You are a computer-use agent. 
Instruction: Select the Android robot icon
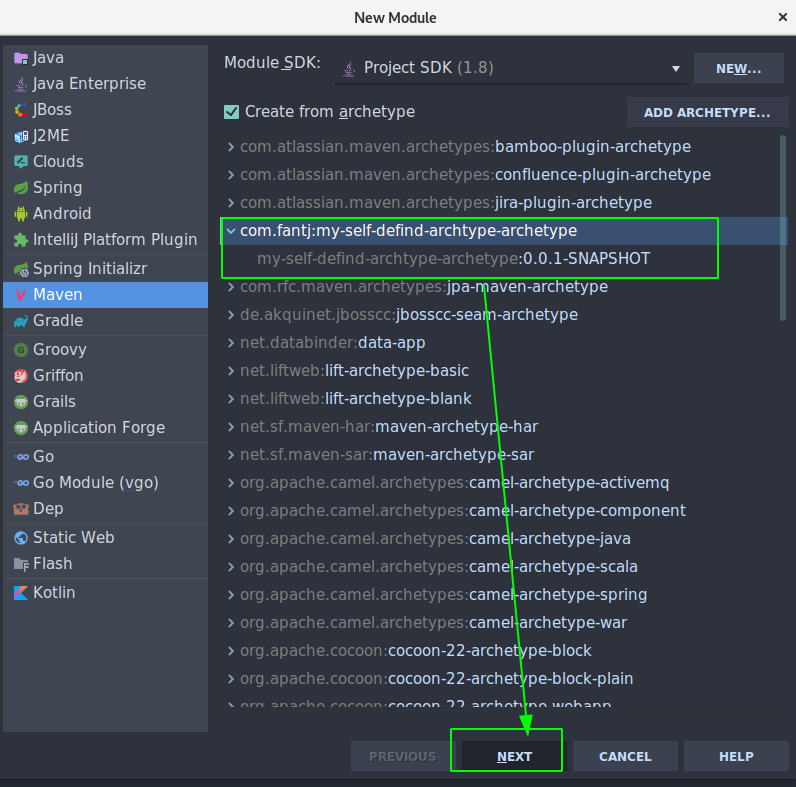pos(21,214)
